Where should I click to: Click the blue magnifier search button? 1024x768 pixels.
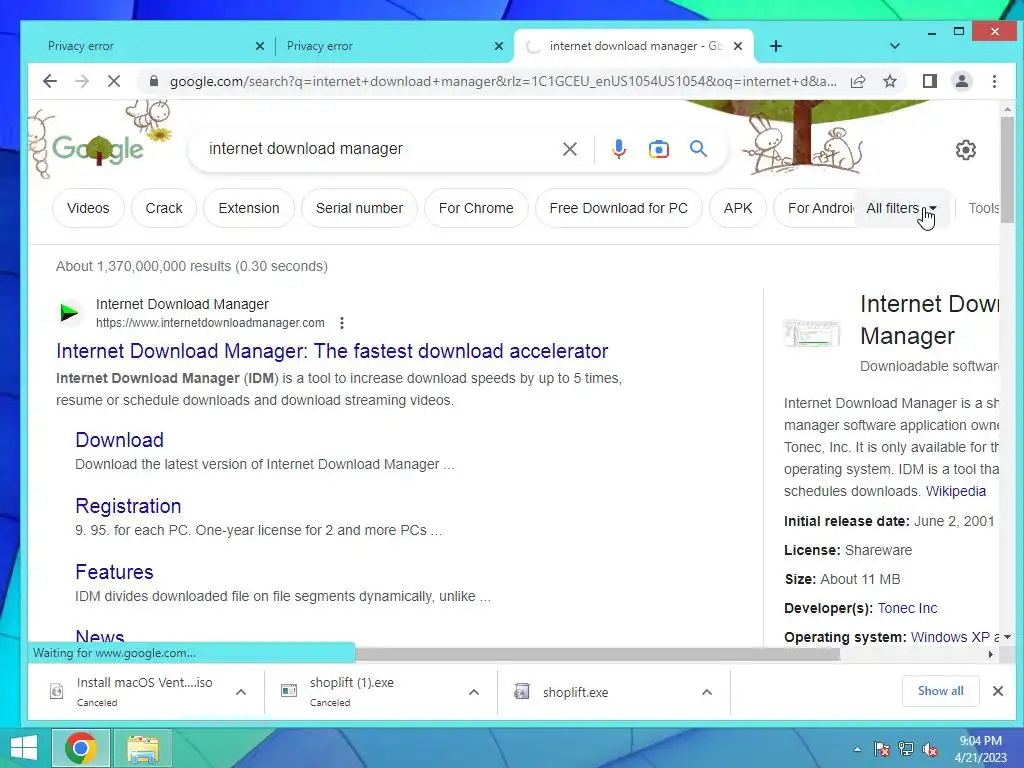coord(698,149)
